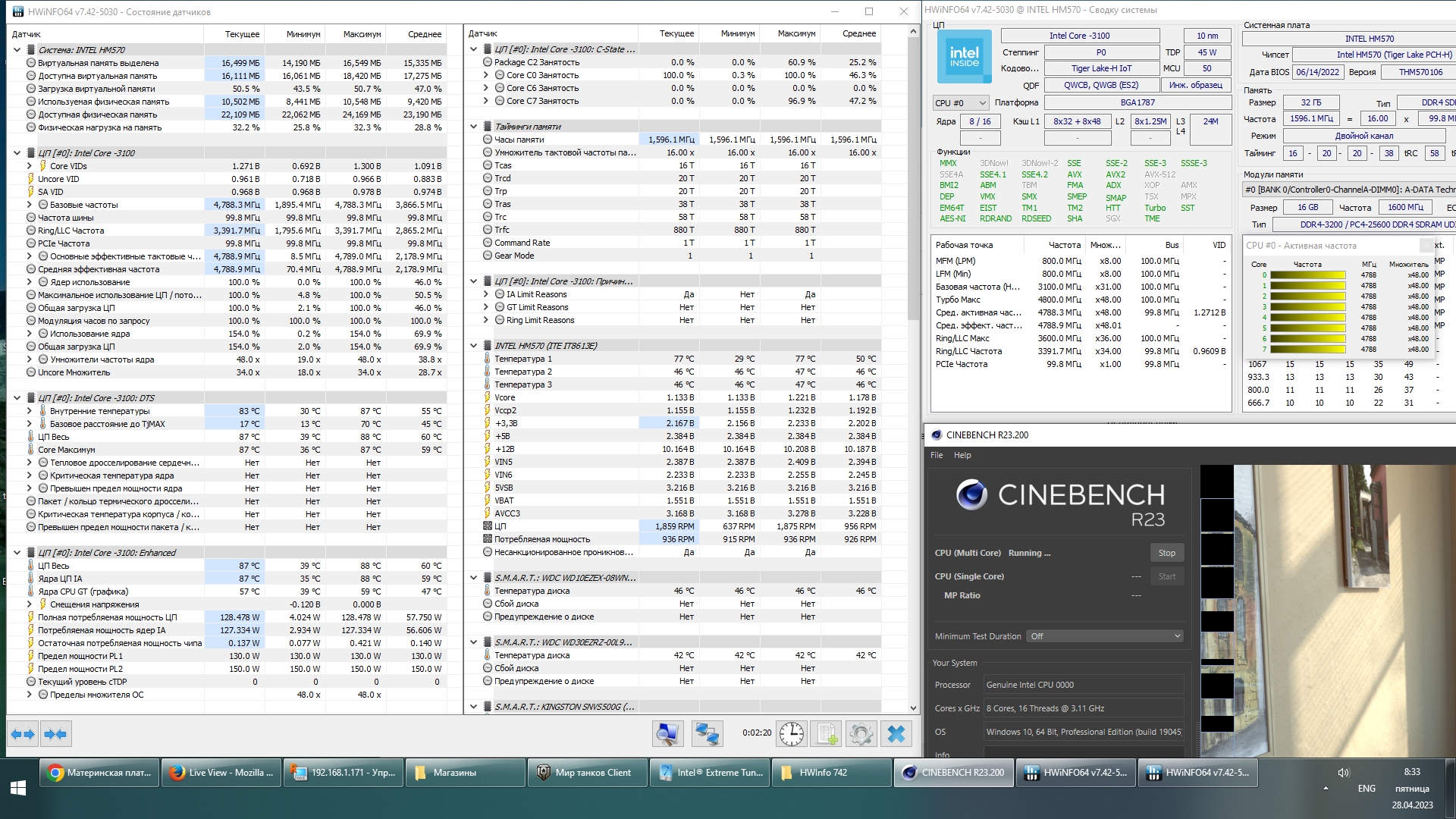
Task: Open the CPU #0 selector dropdown
Action: click(960, 103)
